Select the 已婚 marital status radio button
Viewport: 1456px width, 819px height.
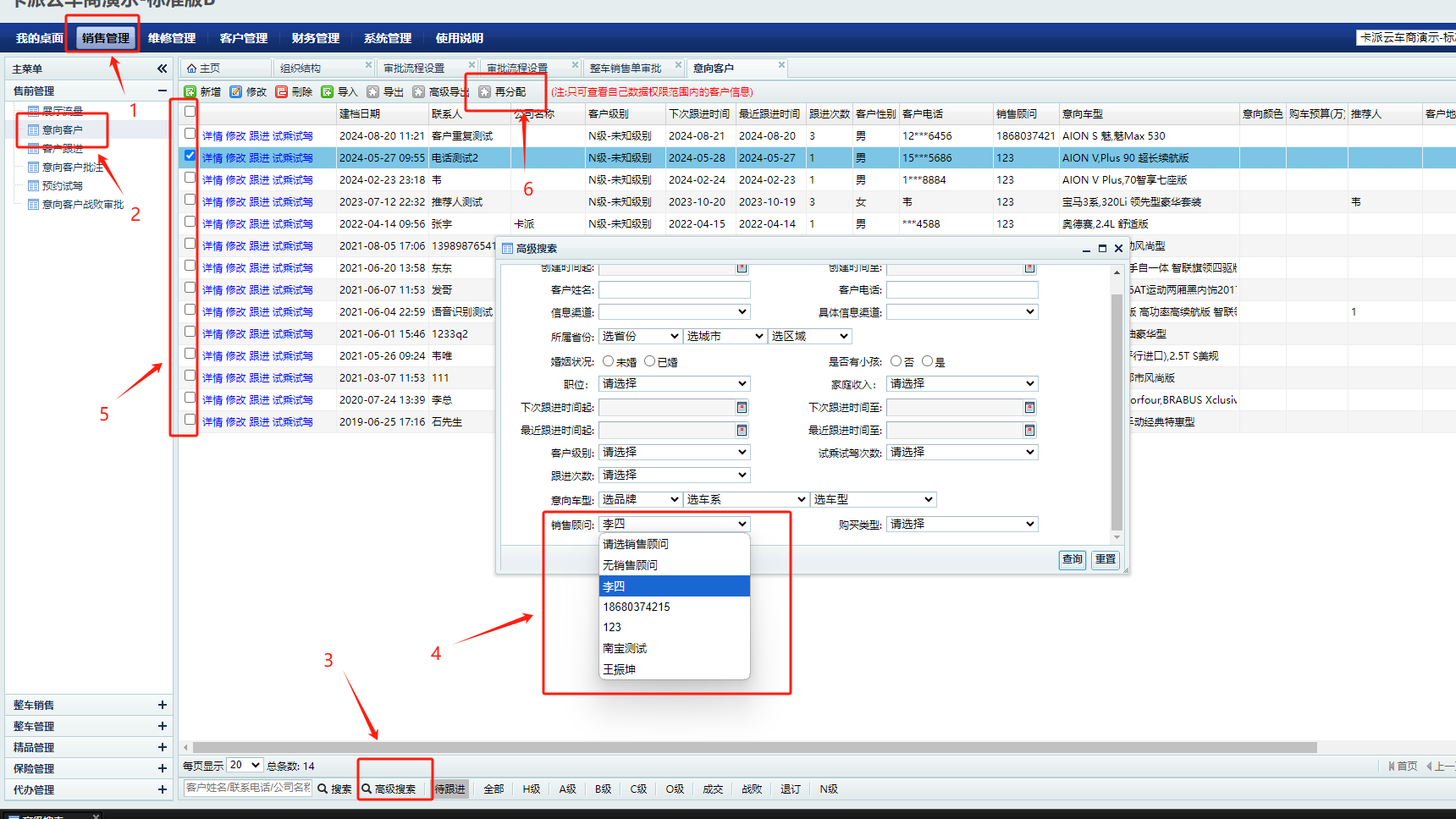point(650,361)
